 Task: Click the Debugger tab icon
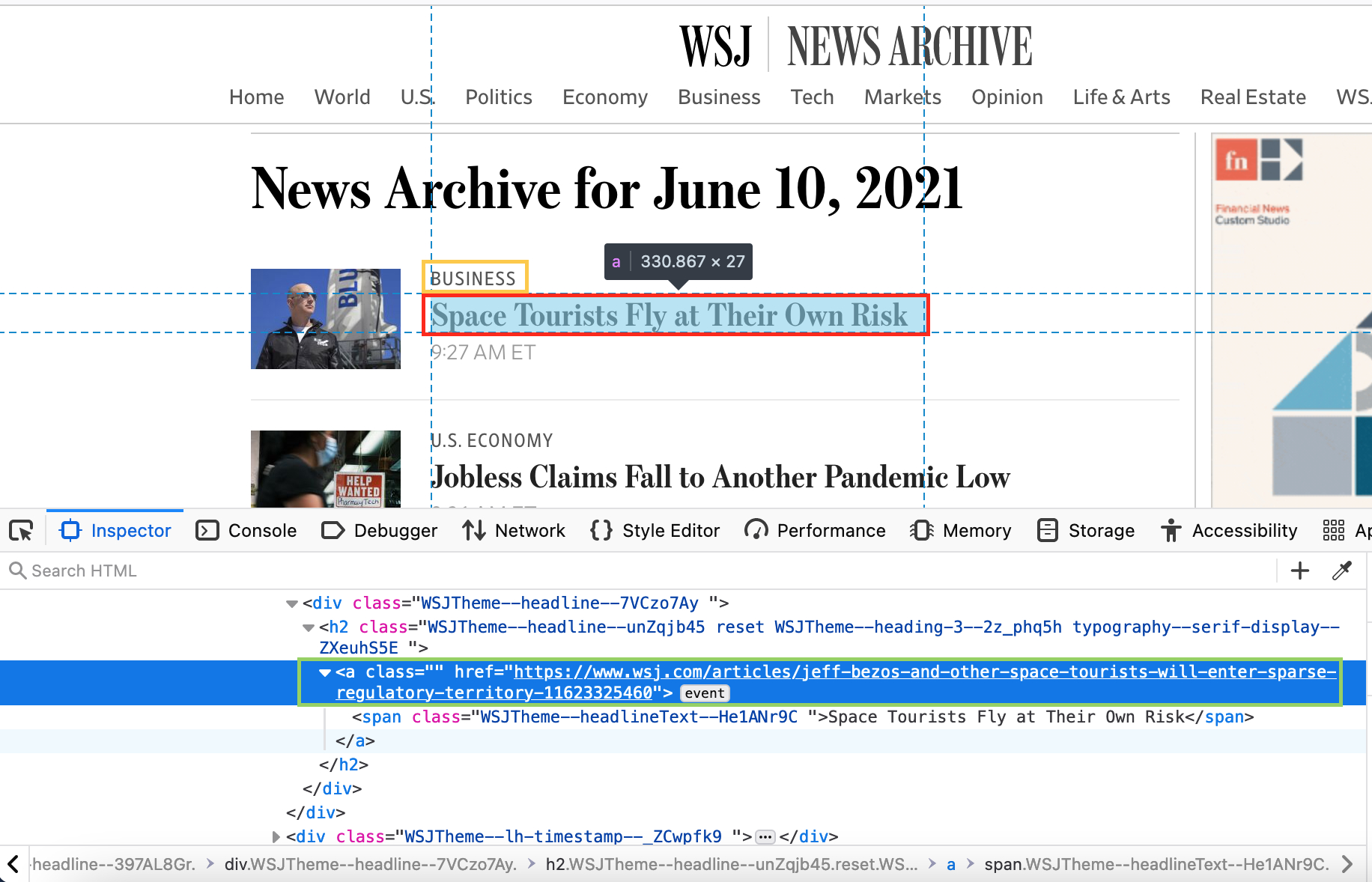pyautogui.click(x=333, y=531)
